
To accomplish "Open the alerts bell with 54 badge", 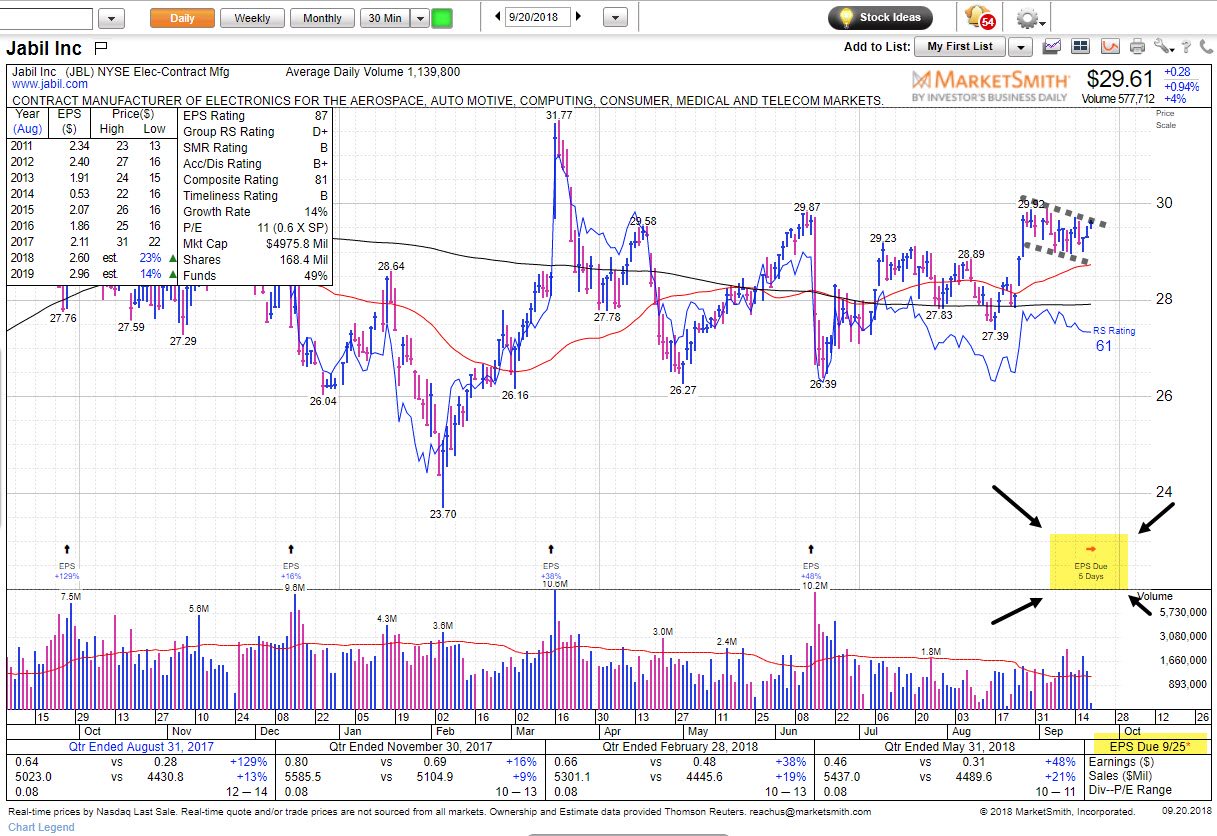I will tap(979, 17).
